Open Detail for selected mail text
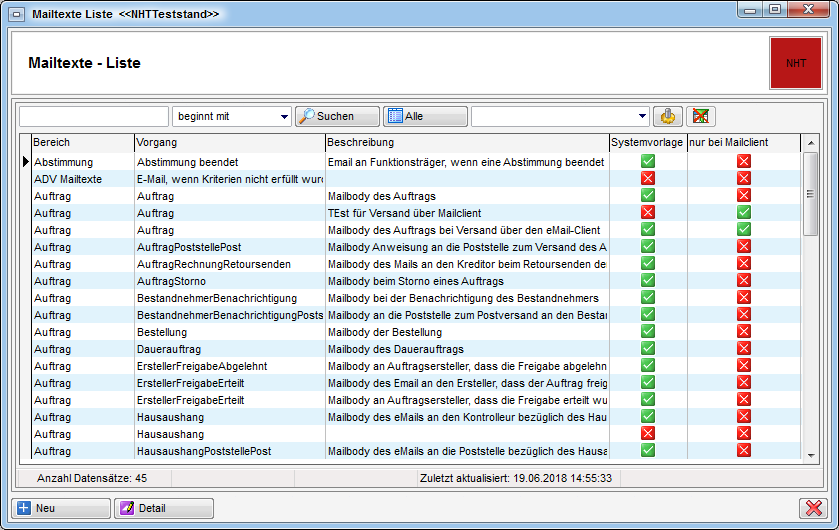The height and width of the screenshot is (530, 839). tap(163, 508)
